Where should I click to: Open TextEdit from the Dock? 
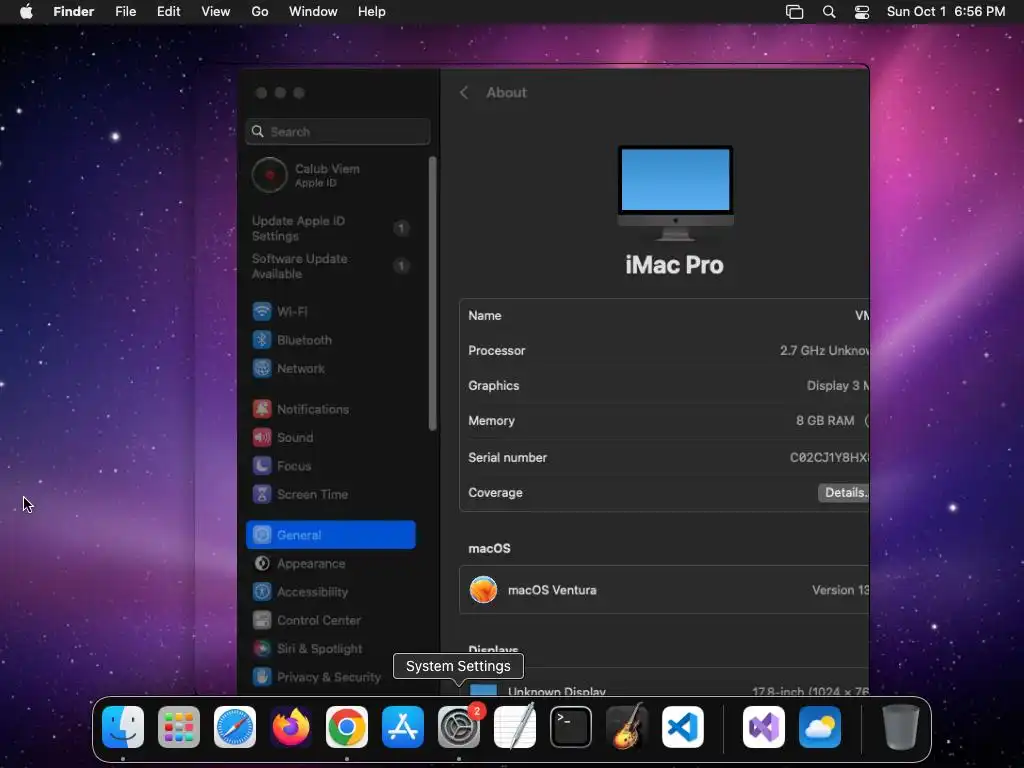pyautogui.click(x=515, y=727)
